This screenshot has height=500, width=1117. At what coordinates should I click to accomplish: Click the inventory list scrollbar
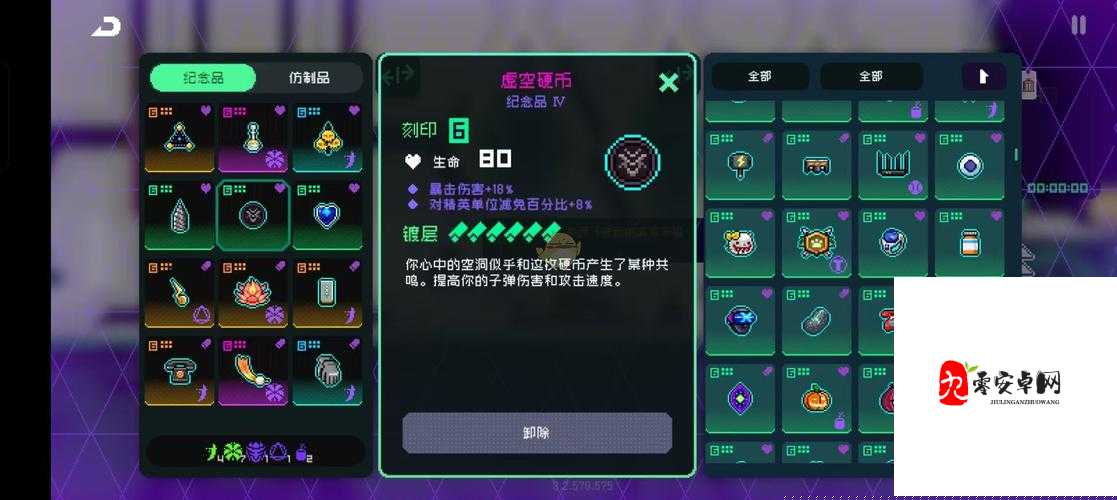point(1016,155)
